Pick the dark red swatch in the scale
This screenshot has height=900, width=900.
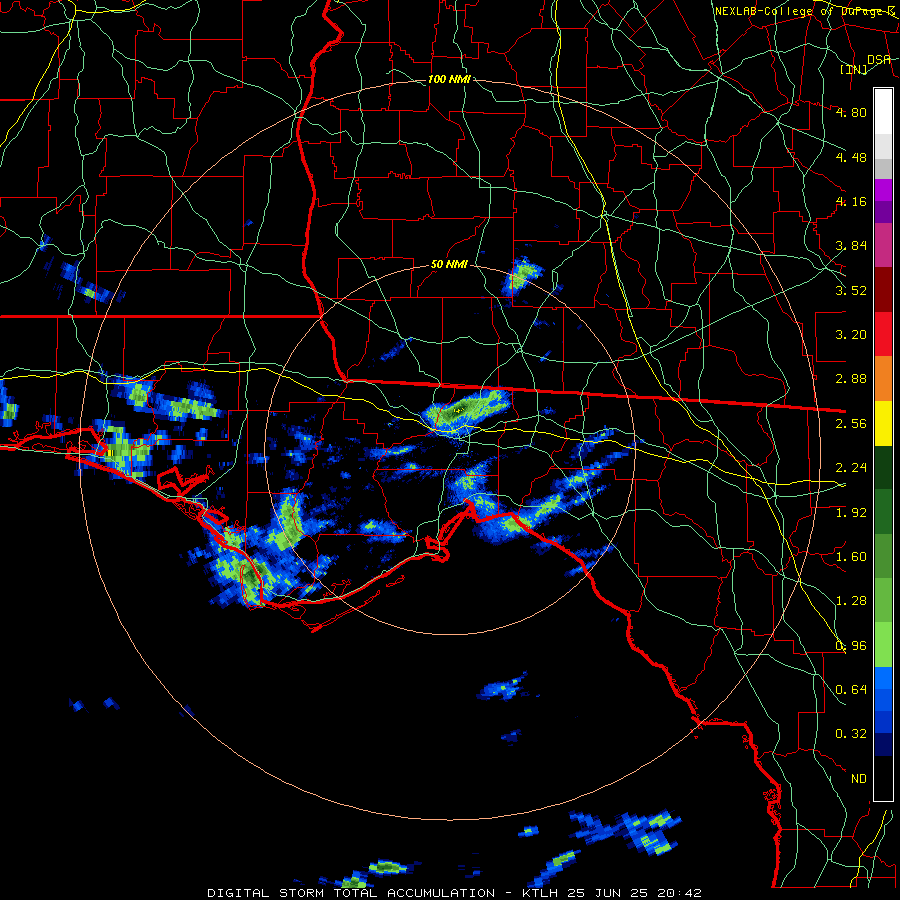click(x=883, y=290)
